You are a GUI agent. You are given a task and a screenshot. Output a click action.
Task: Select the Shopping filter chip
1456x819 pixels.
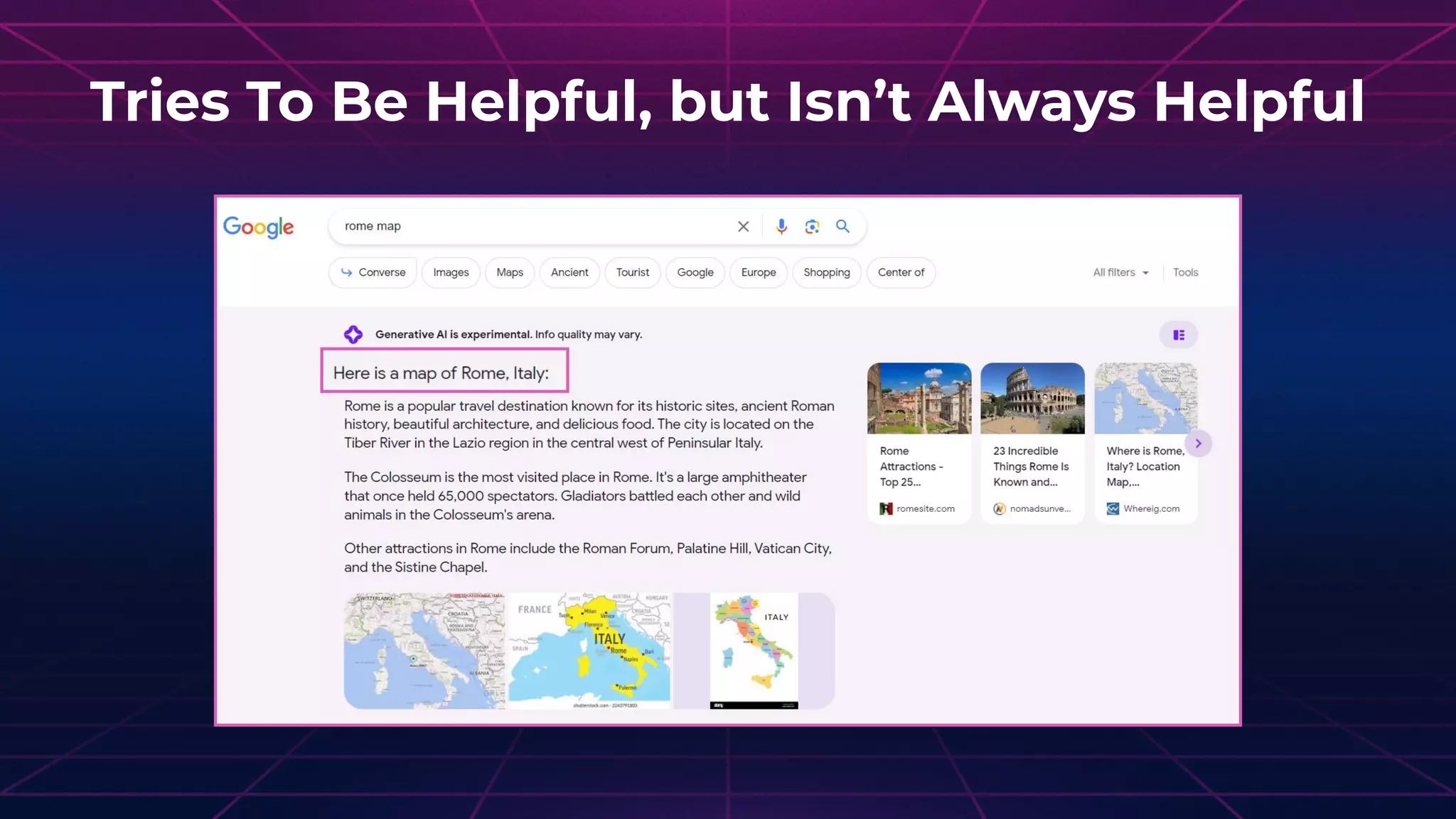pyautogui.click(x=826, y=273)
